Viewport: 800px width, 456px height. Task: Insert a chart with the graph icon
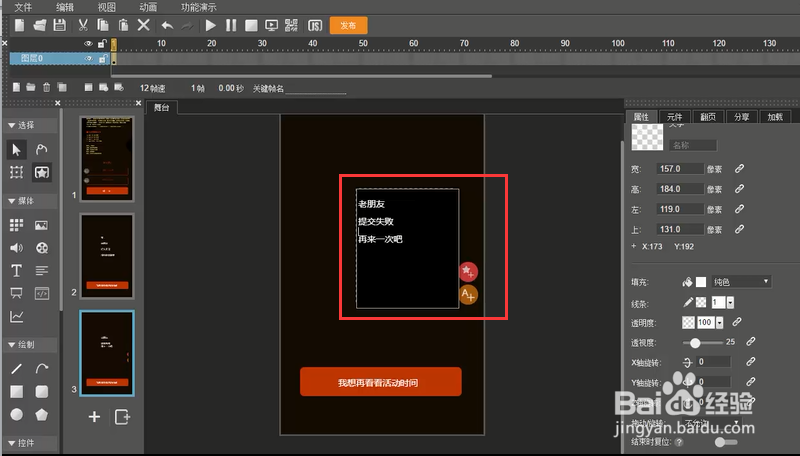click(x=16, y=317)
